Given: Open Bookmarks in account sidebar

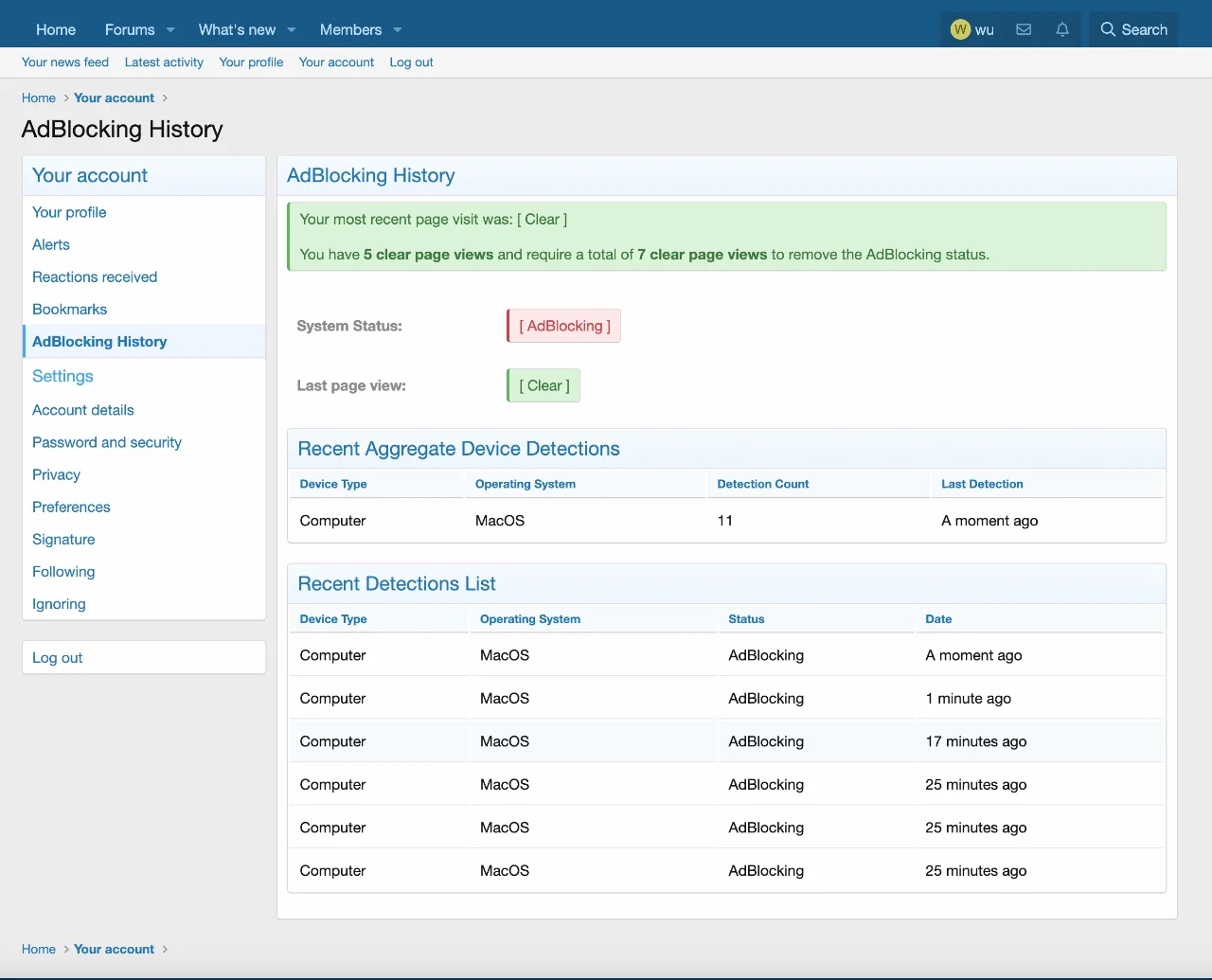Looking at the screenshot, I should 70,310.
